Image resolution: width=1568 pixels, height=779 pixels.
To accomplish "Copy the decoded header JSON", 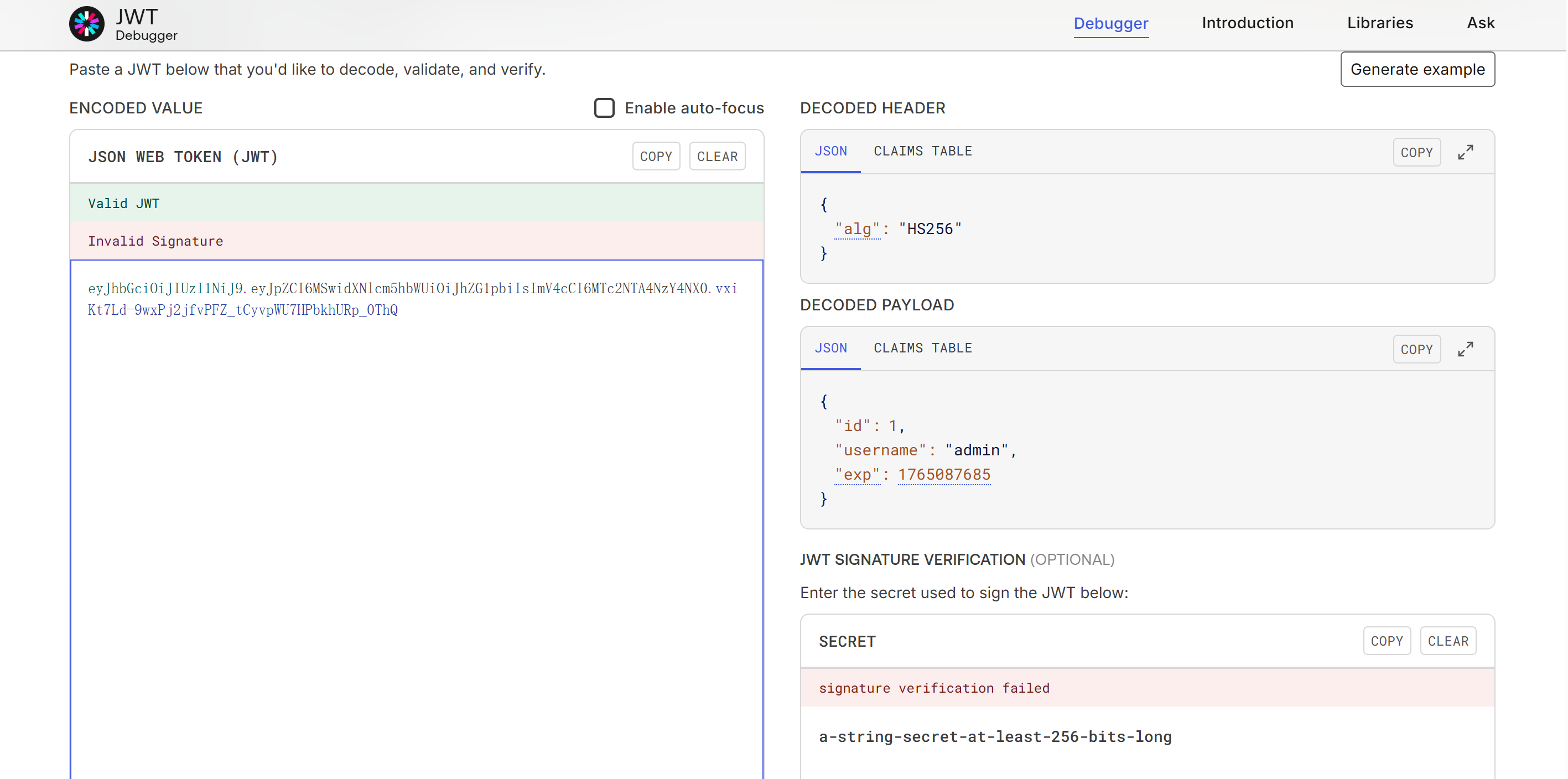I will point(1416,152).
